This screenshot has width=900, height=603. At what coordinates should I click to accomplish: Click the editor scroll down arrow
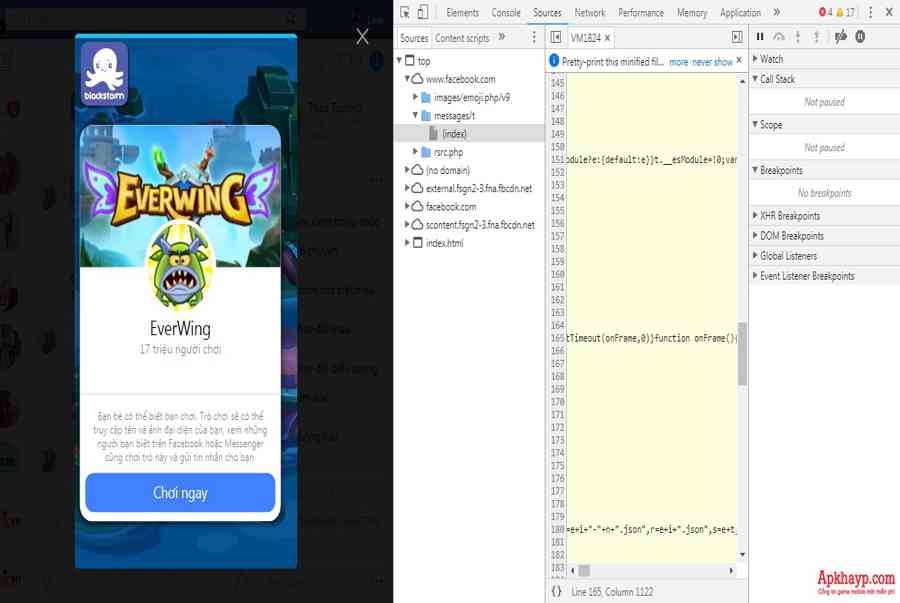(x=742, y=555)
